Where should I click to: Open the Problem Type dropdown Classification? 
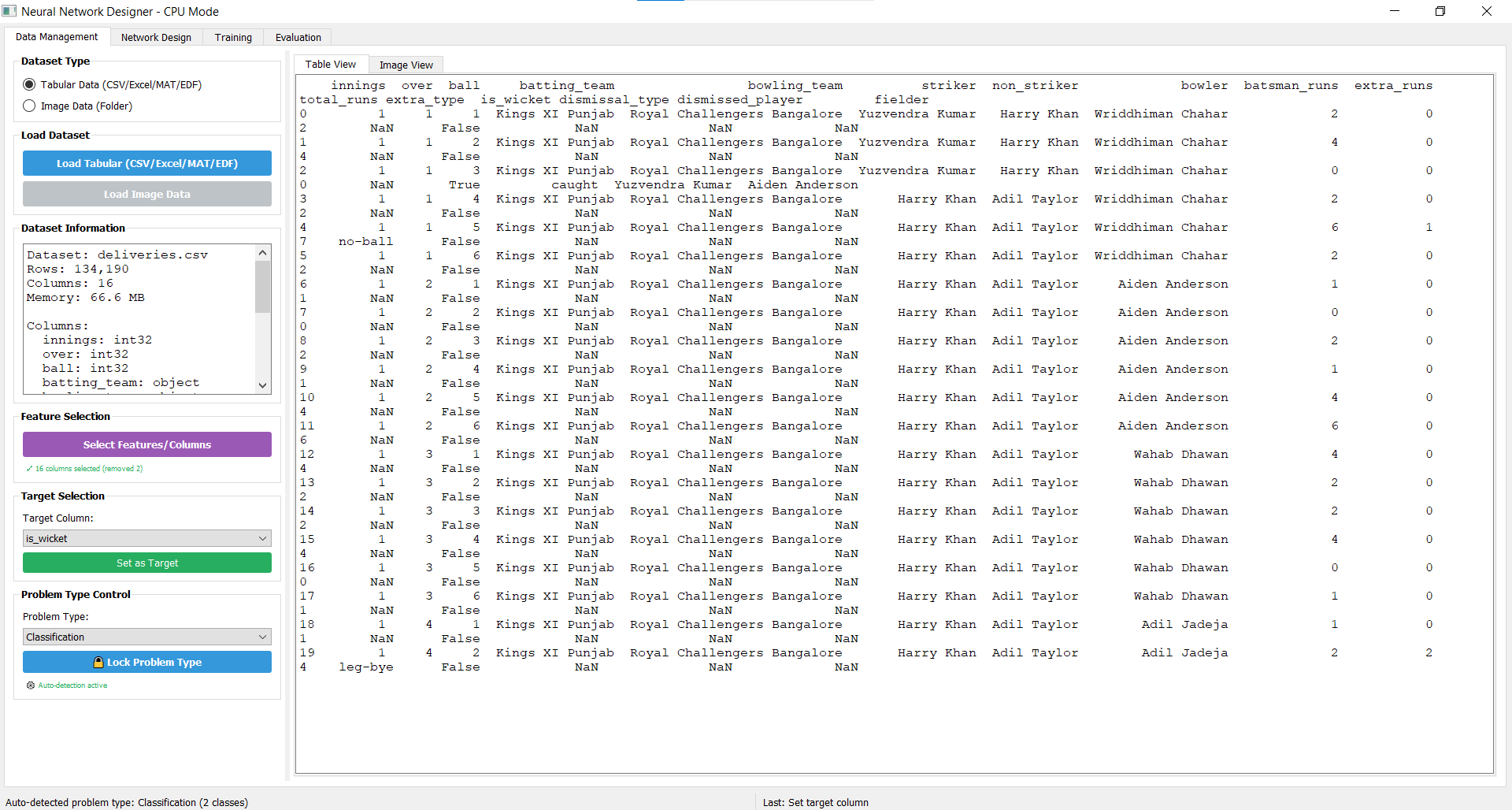pyautogui.click(x=147, y=637)
